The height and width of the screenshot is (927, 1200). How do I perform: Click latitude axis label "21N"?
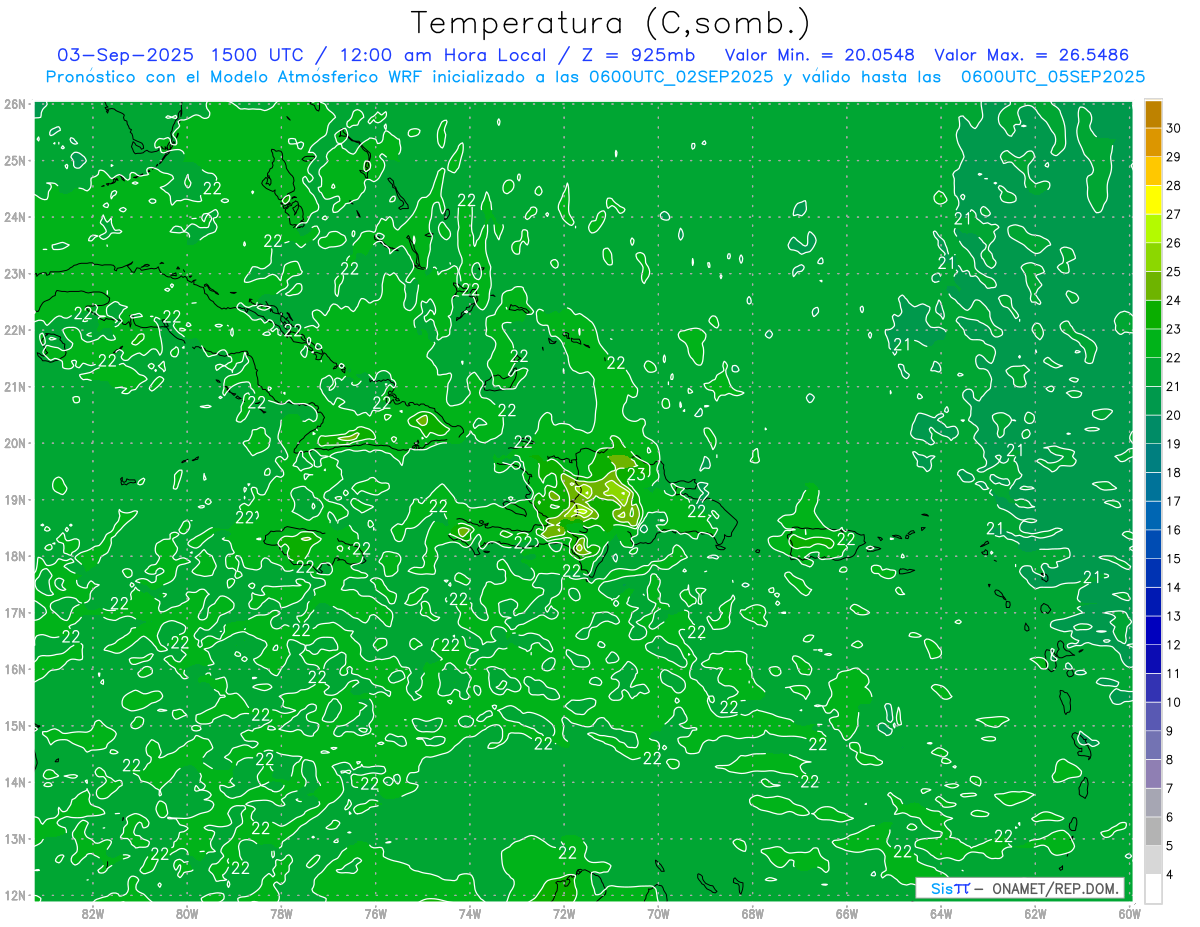point(14,386)
